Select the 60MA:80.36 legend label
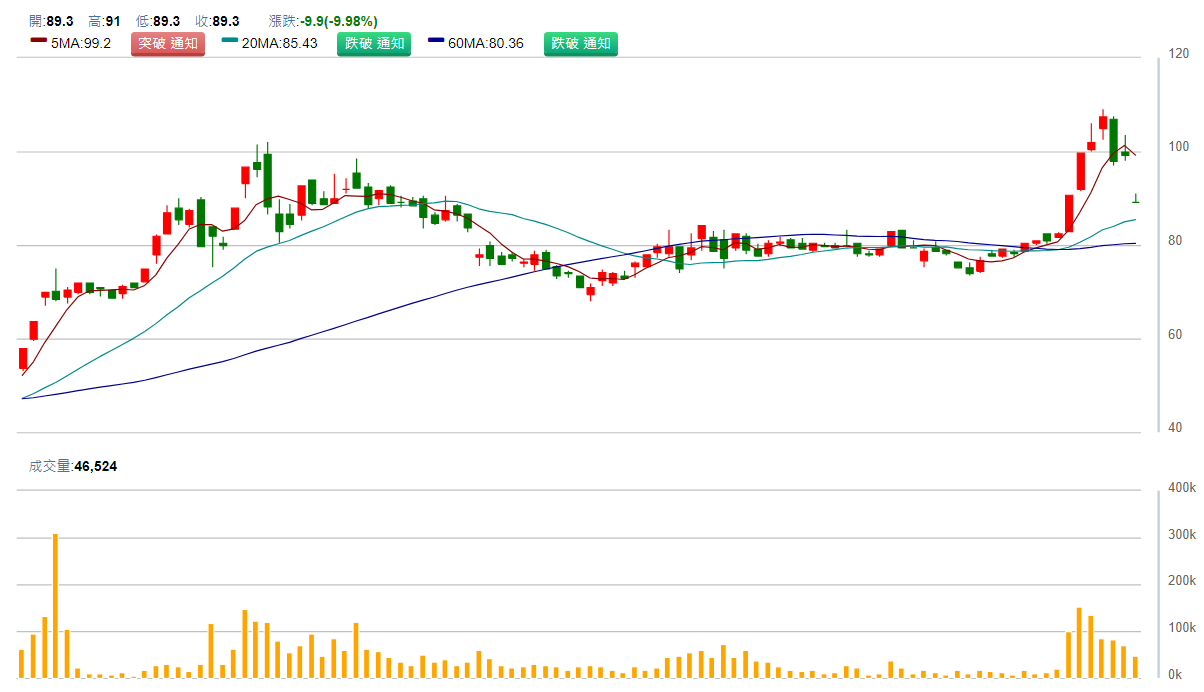The image size is (1204, 692). click(485, 44)
